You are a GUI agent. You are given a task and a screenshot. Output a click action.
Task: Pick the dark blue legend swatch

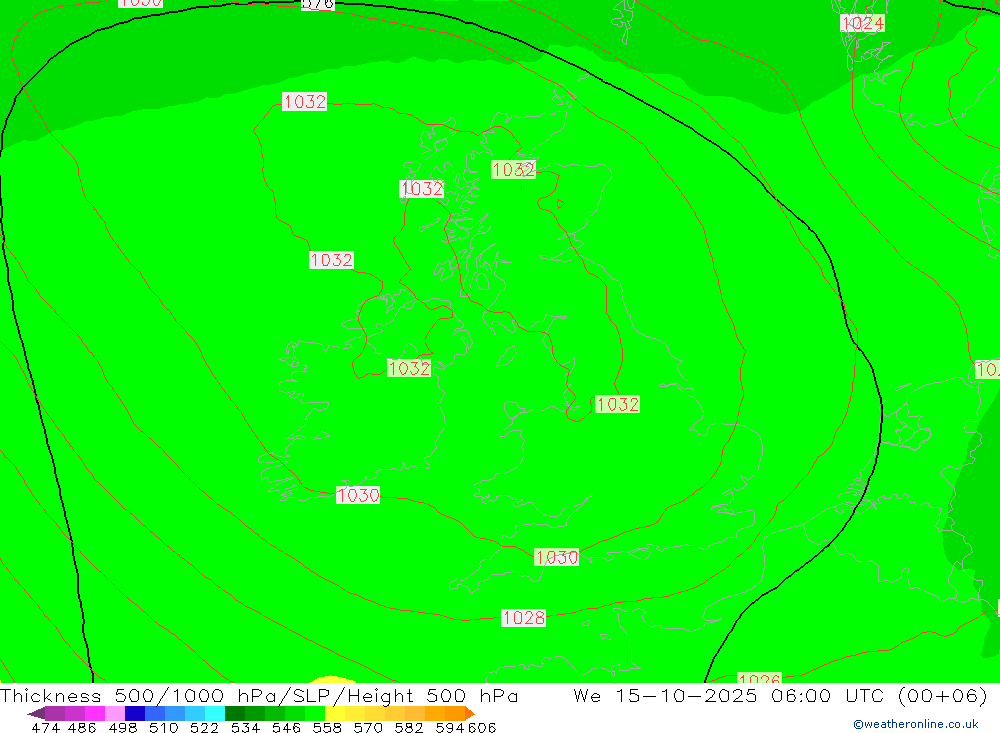click(135, 713)
